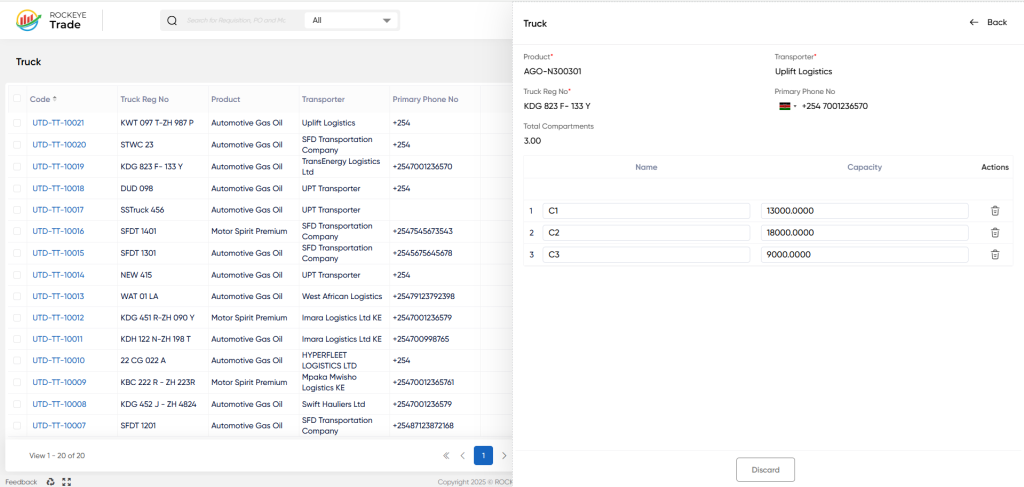The width and height of the screenshot is (1024, 487).
Task: Click phone number +254 7001236570
Action: coord(835,106)
